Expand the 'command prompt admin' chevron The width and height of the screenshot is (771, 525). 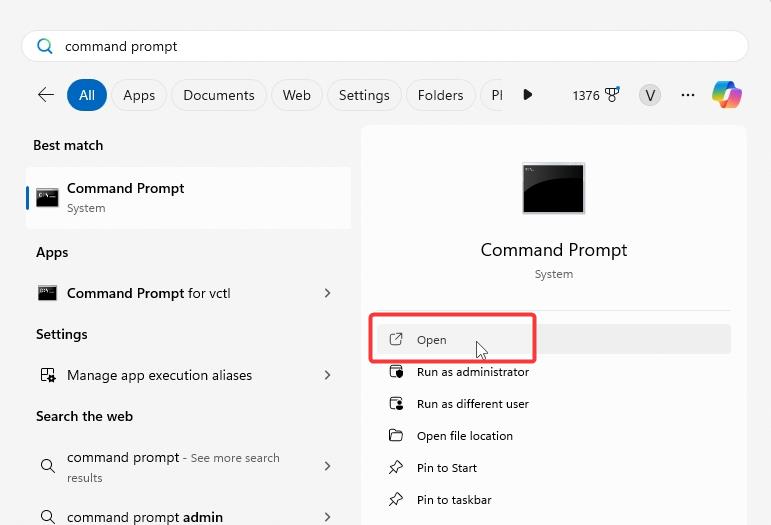[327, 517]
